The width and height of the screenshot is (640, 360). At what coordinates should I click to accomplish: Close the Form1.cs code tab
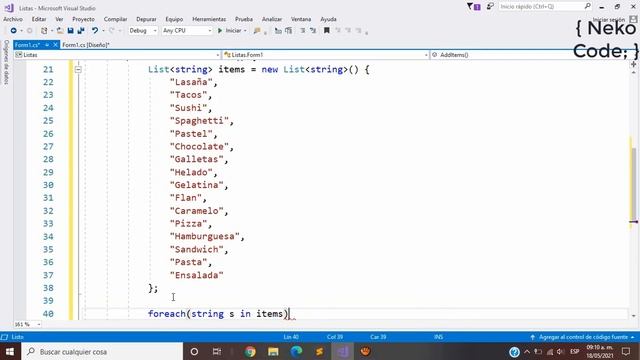point(55,45)
